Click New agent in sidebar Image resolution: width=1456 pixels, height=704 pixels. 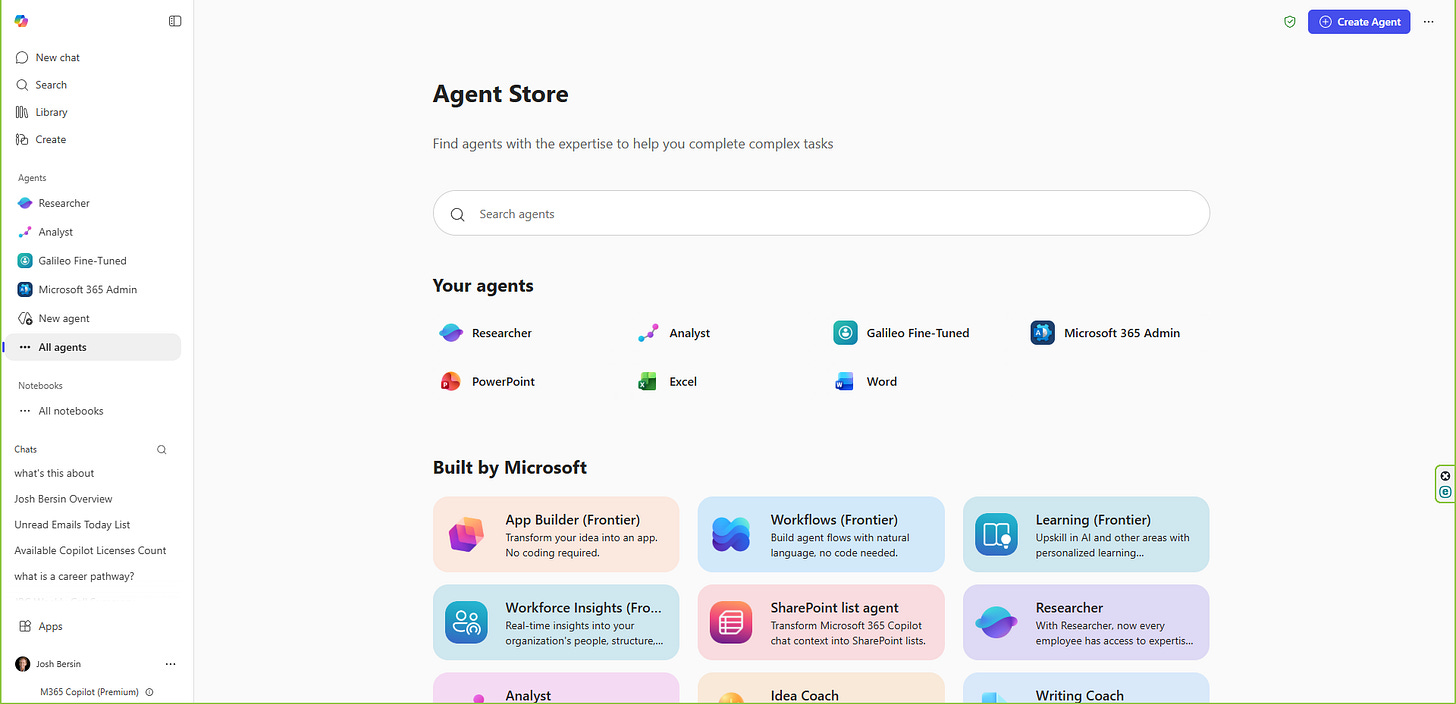coord(54,318)
